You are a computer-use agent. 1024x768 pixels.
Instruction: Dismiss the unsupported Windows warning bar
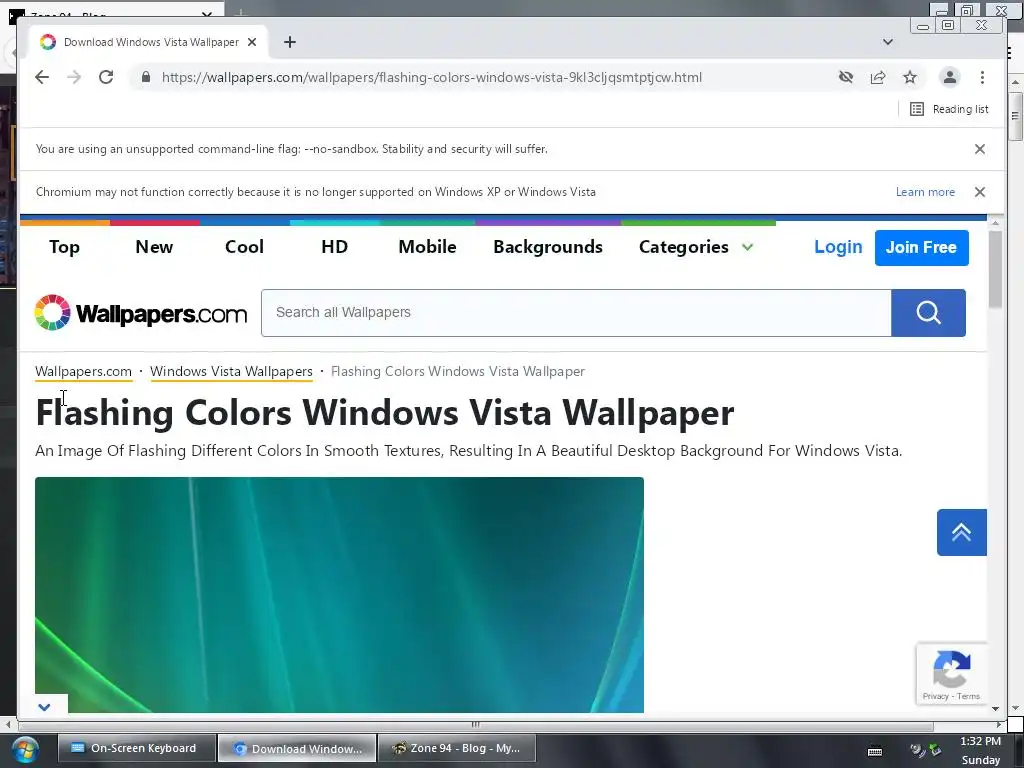click(x=980, y=192)
